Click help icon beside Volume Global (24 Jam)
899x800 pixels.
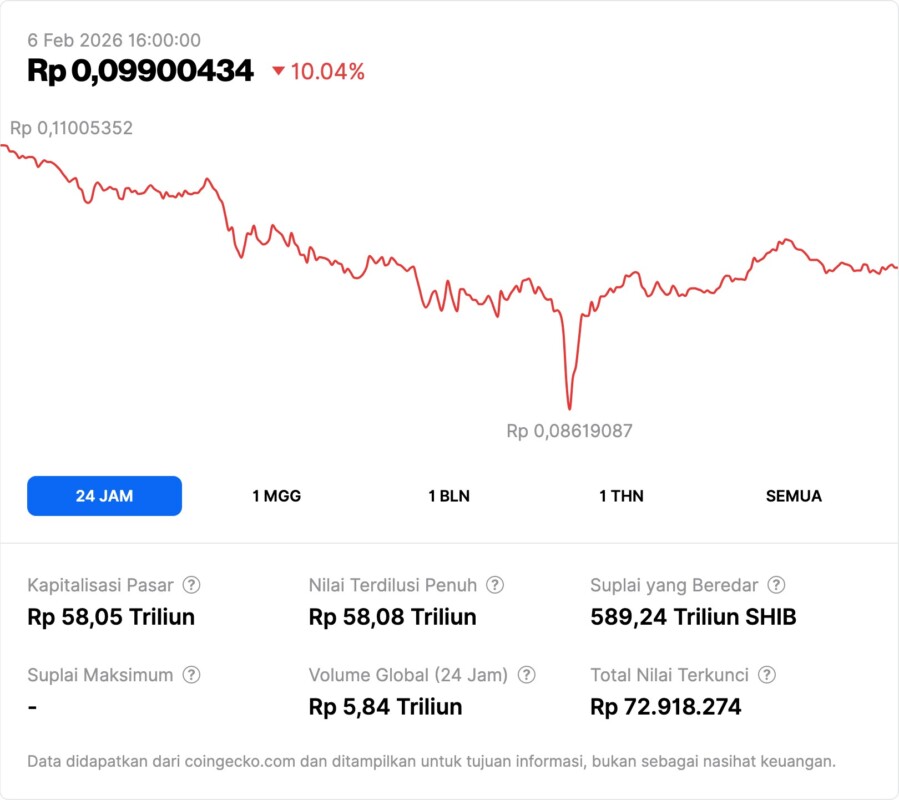pos(526,675)
